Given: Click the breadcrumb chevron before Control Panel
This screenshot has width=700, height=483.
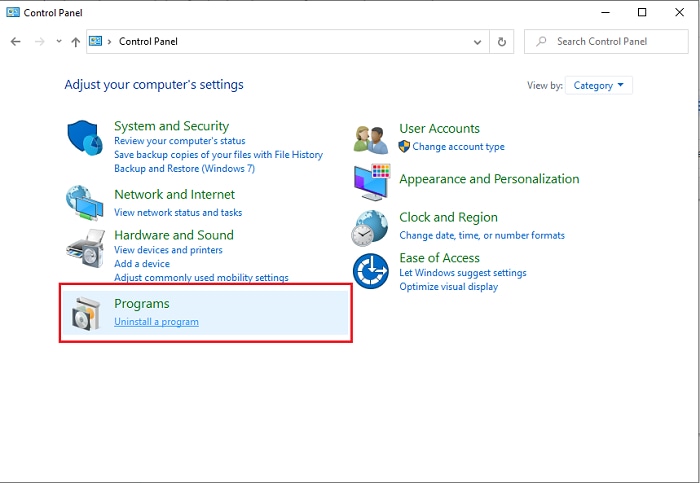Looking at the screenshot, I should tap(109, 42).
